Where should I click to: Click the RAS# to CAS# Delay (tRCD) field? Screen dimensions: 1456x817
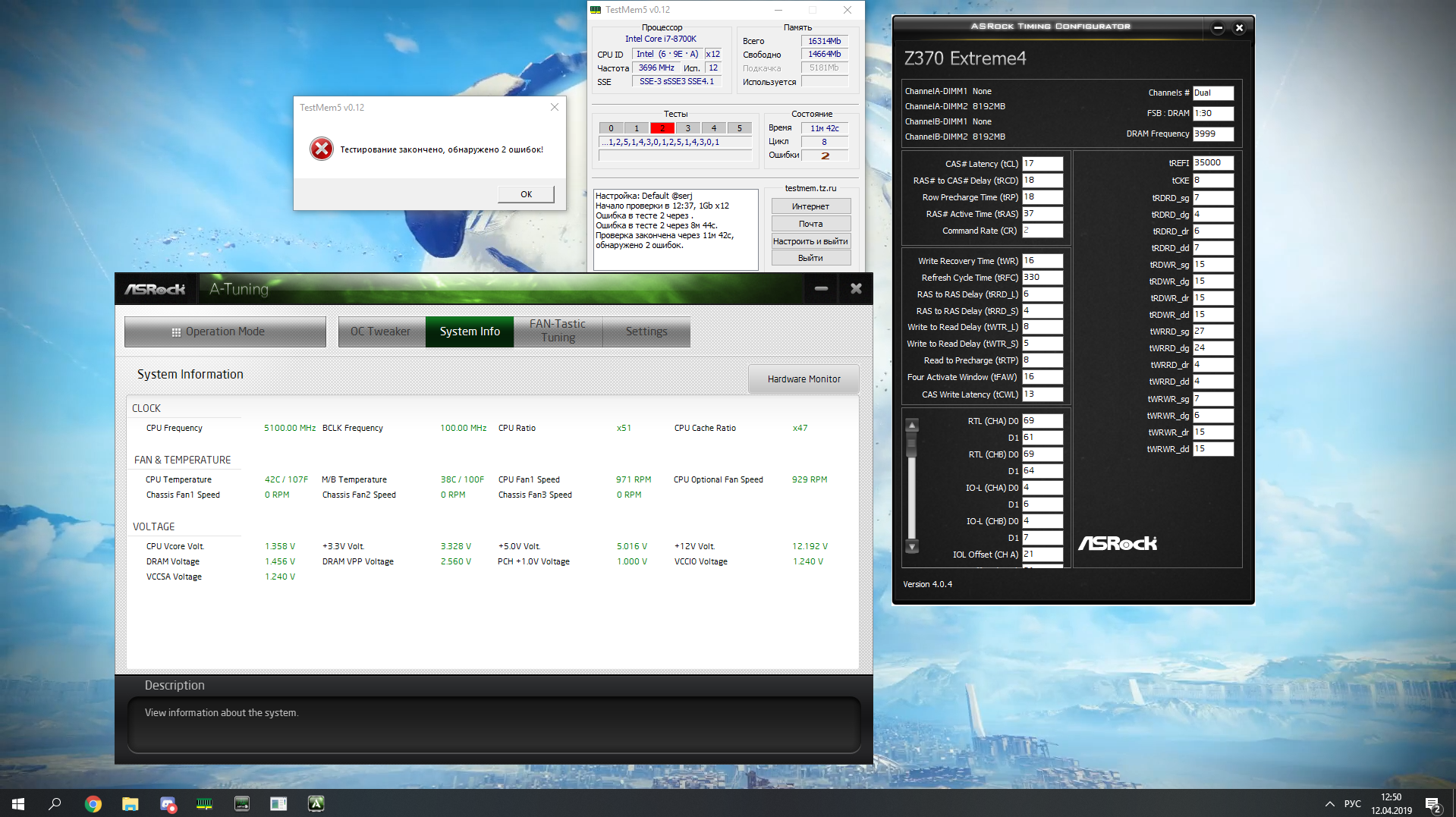coord(1042,181)
